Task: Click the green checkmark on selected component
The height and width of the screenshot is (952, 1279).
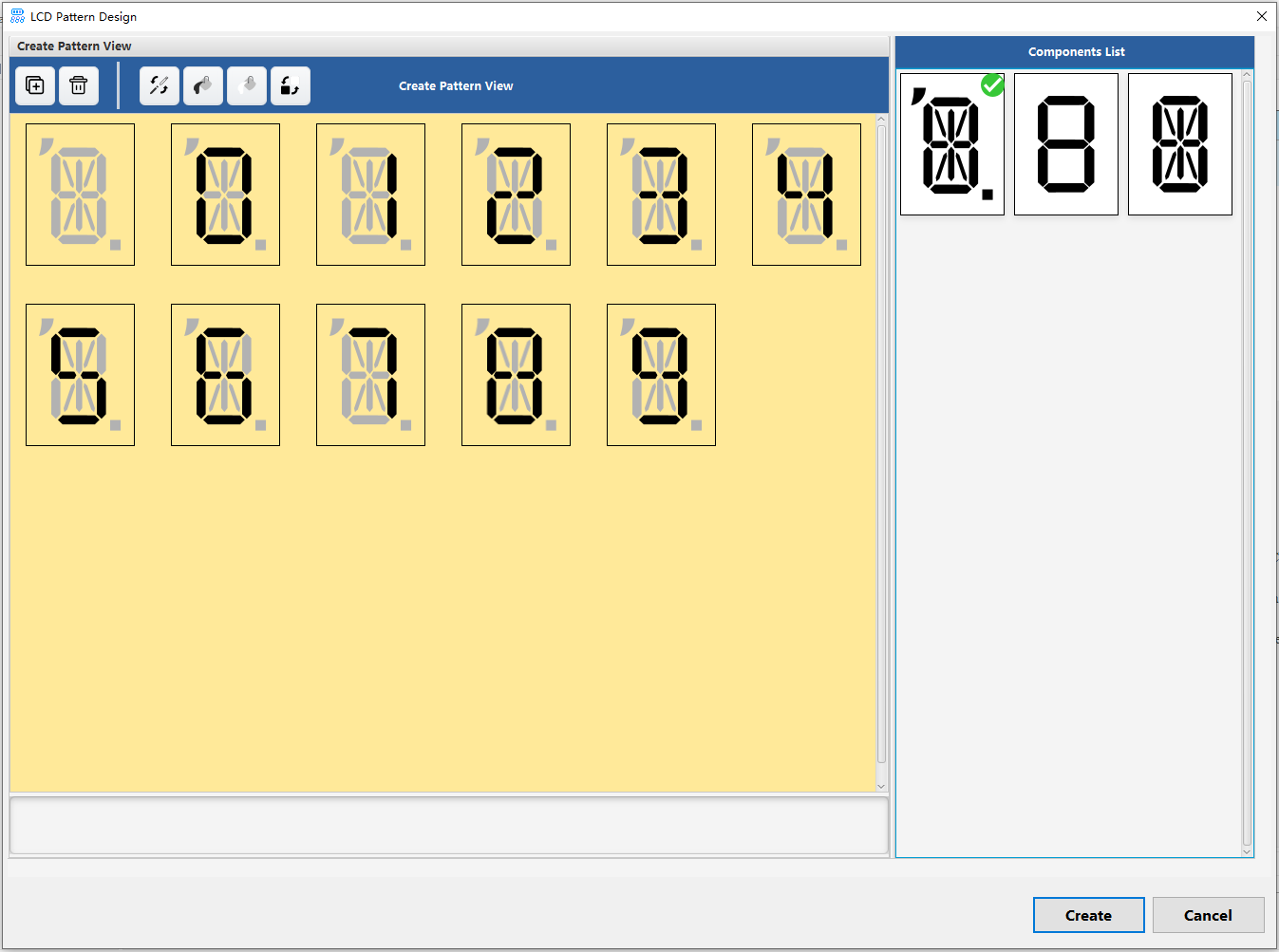Action: pyautogui.click(x=992, y=85)
